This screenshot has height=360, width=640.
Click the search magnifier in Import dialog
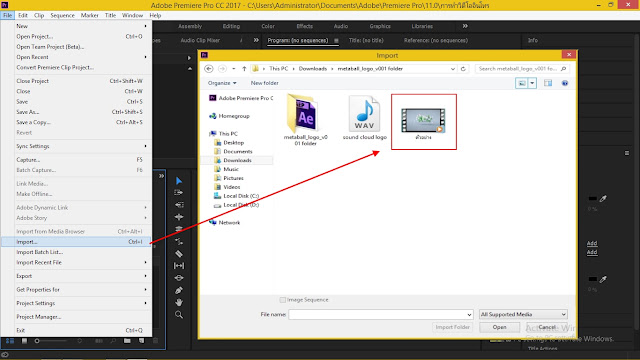coord(564,69)
